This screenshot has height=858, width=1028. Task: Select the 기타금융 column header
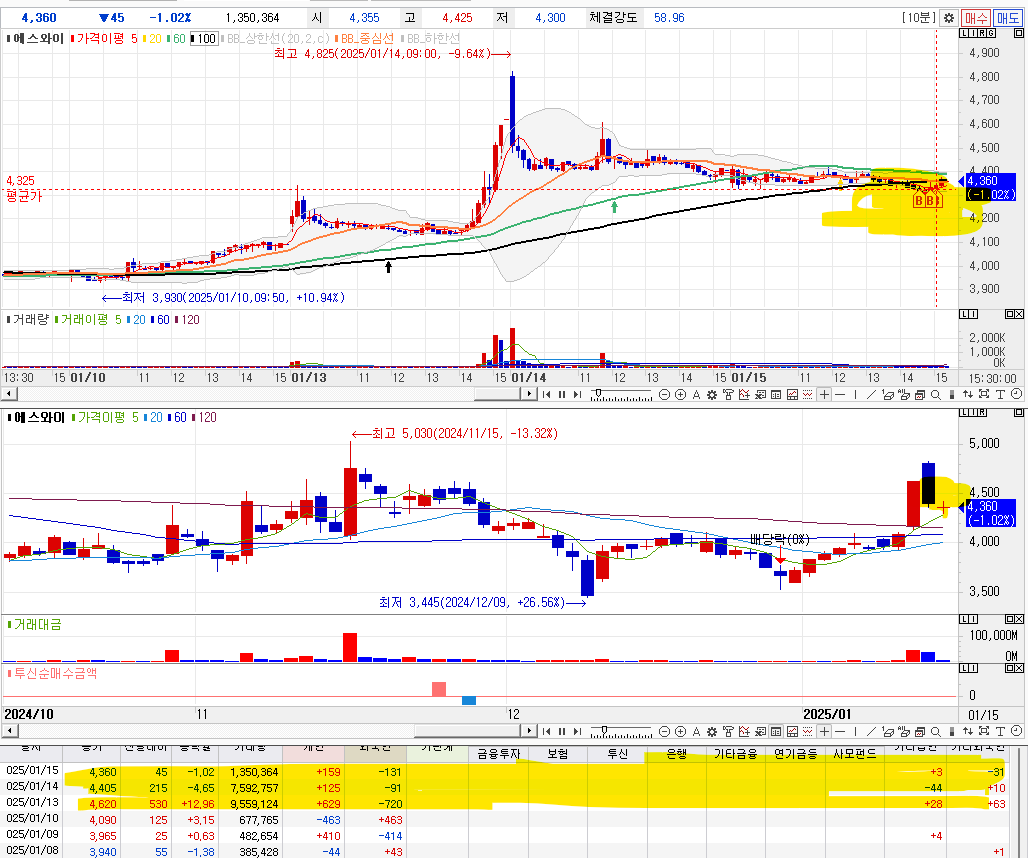pyautogui.click(x=736, y=754)
